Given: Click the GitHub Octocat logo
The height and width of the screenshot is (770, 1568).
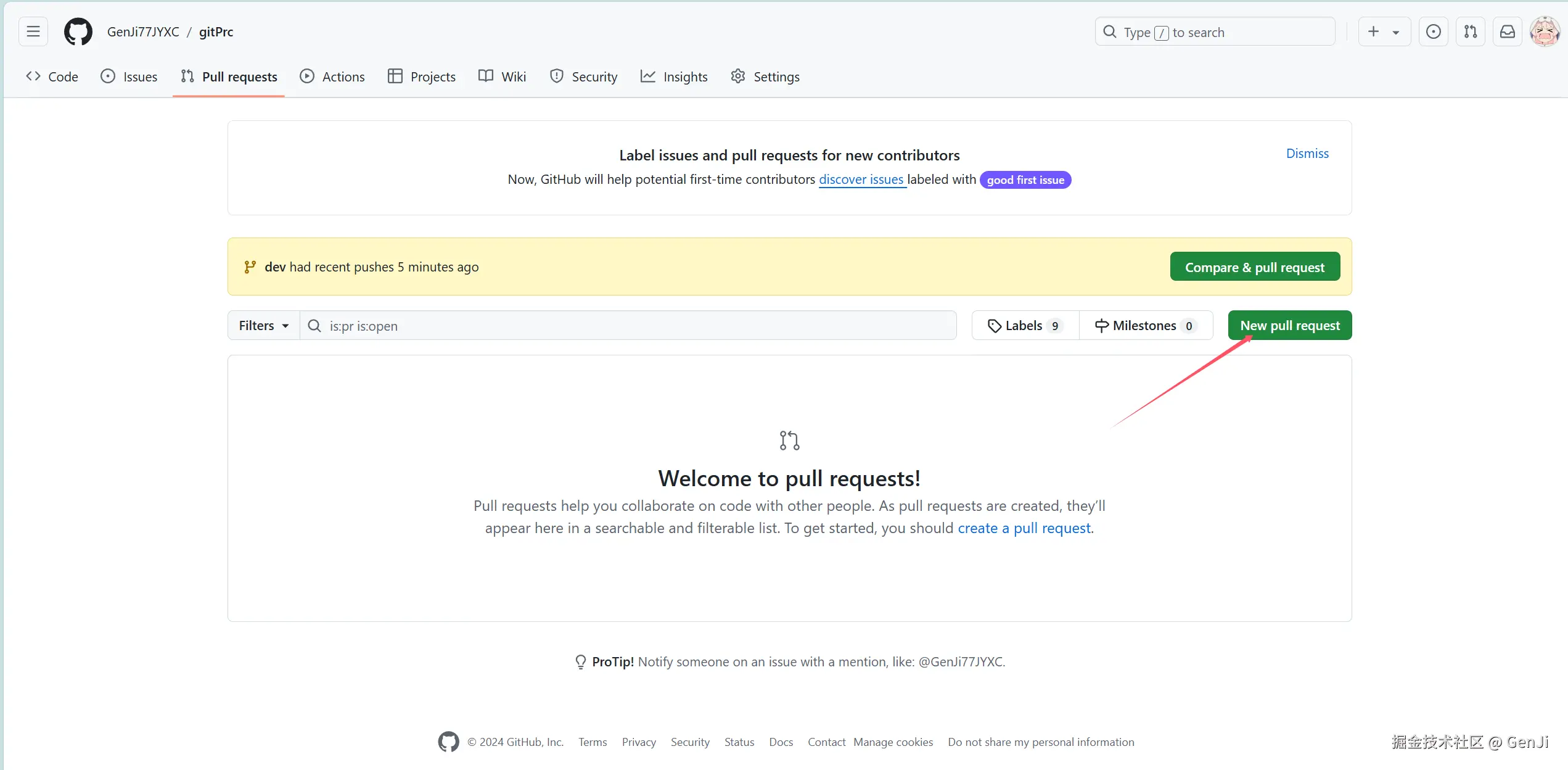Looking at the screenshot, I should [78, 31].
